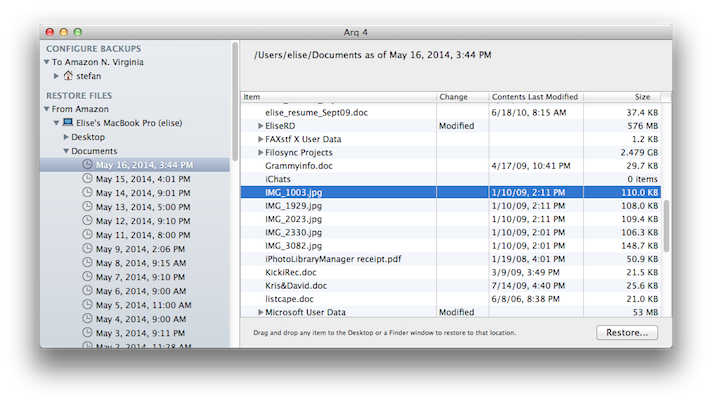Expand the FAXstf X User Data folder
The height and width of the screenshot is (403, 712).
pos(261,139)
